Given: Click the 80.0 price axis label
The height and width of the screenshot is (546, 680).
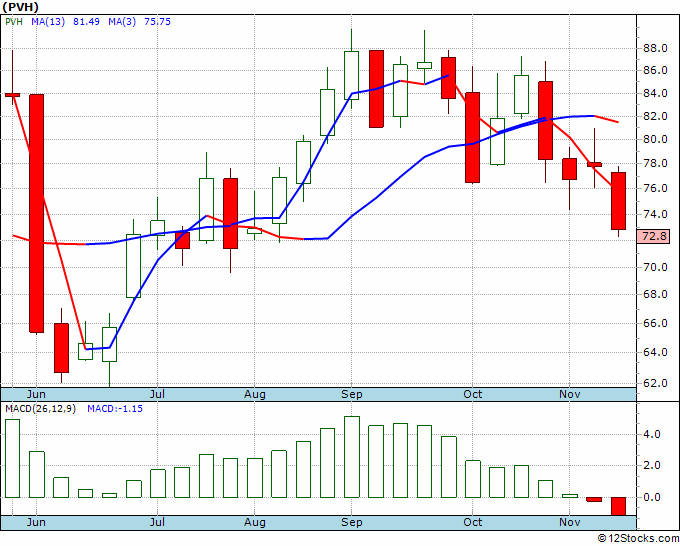Looking at the screenshot, I should [x=655, y=139].
